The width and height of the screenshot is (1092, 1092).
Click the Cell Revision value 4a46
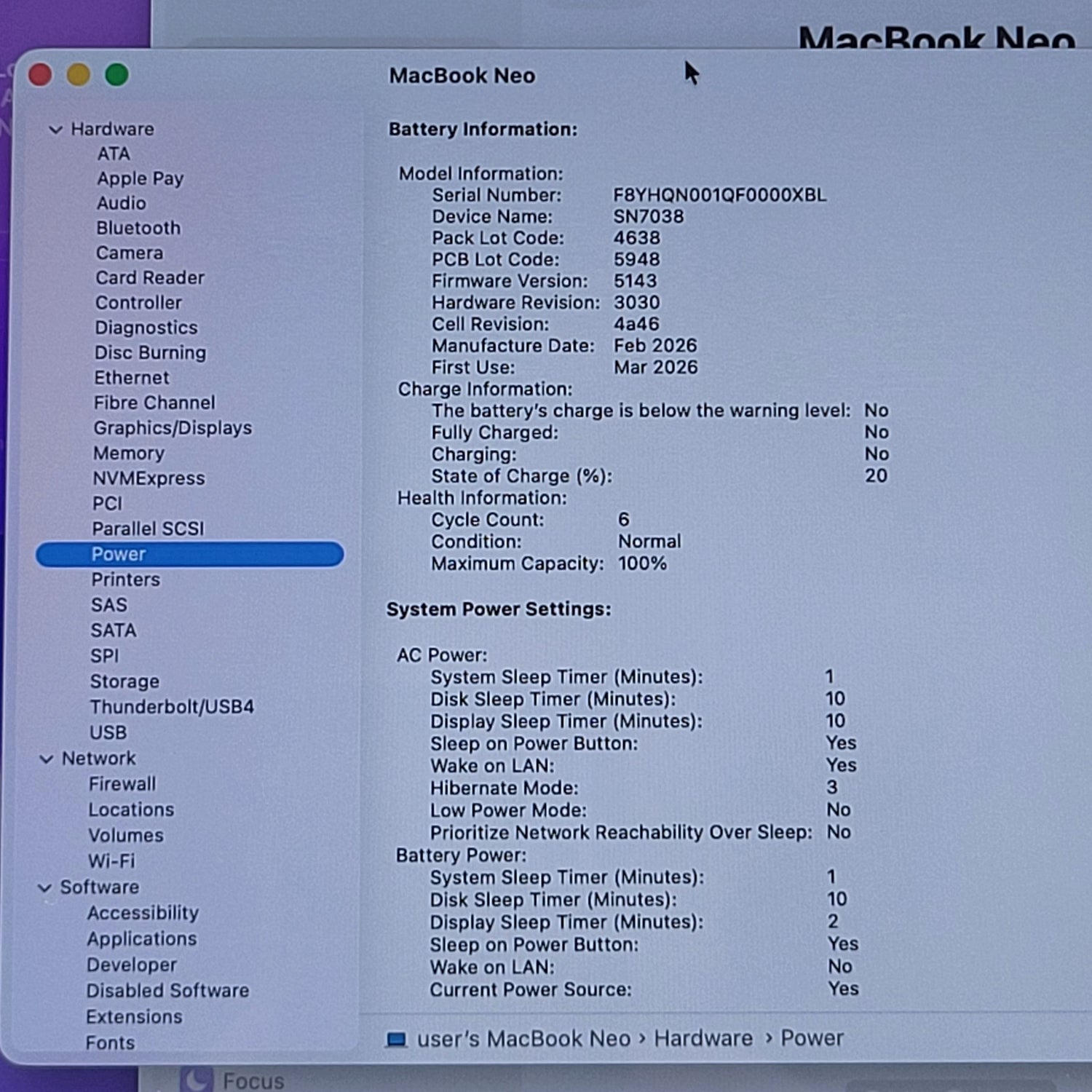coord(637,325)
